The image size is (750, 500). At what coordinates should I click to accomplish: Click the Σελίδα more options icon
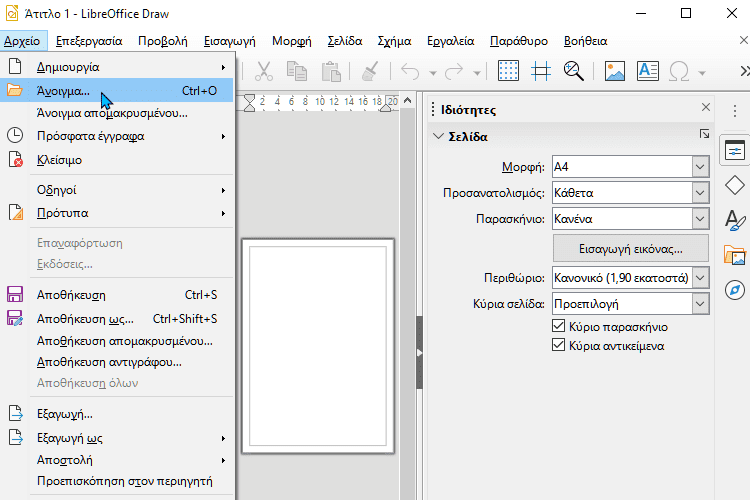704,134
